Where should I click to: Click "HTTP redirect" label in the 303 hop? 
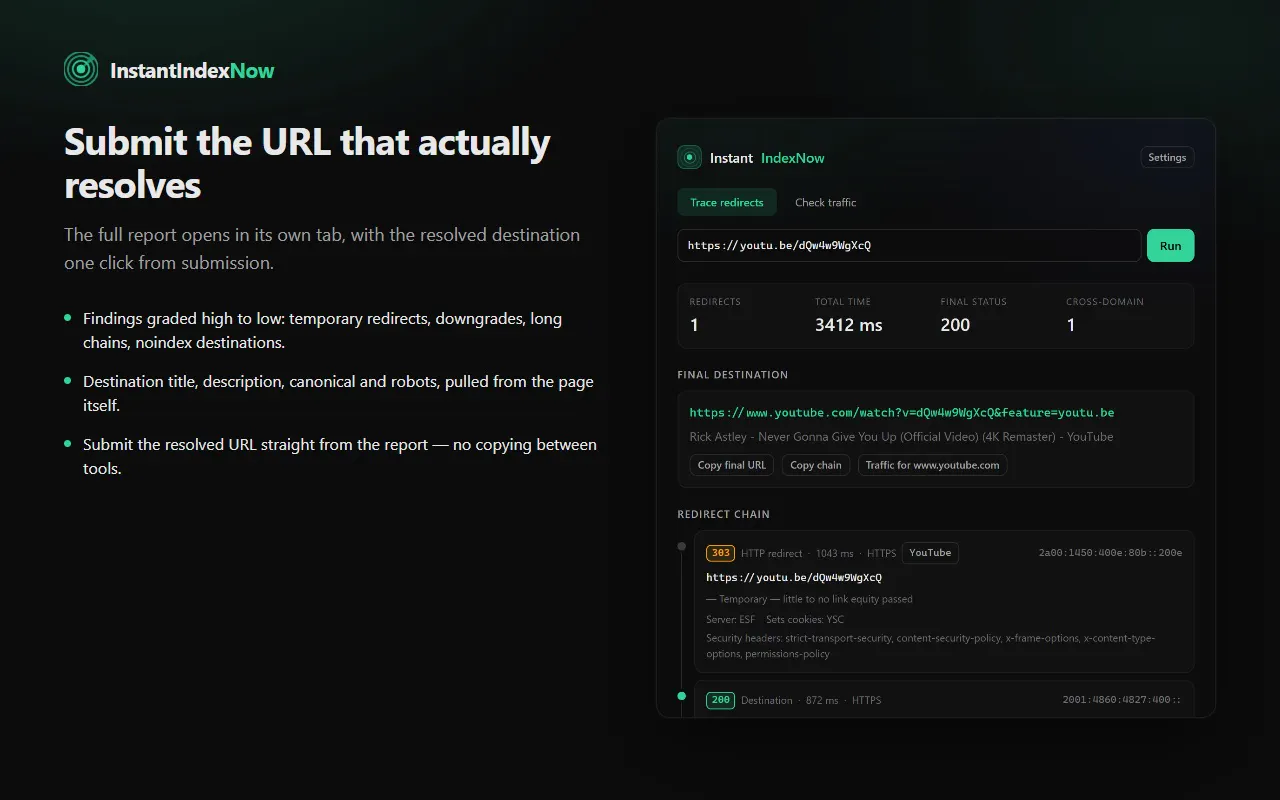[772, 553]
